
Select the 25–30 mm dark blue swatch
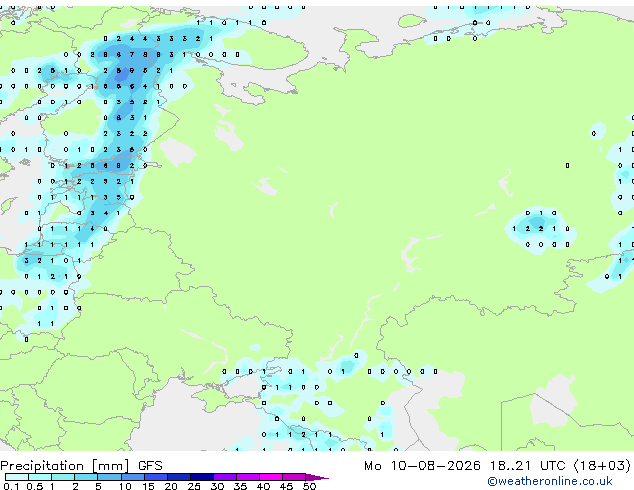point(201,477)
